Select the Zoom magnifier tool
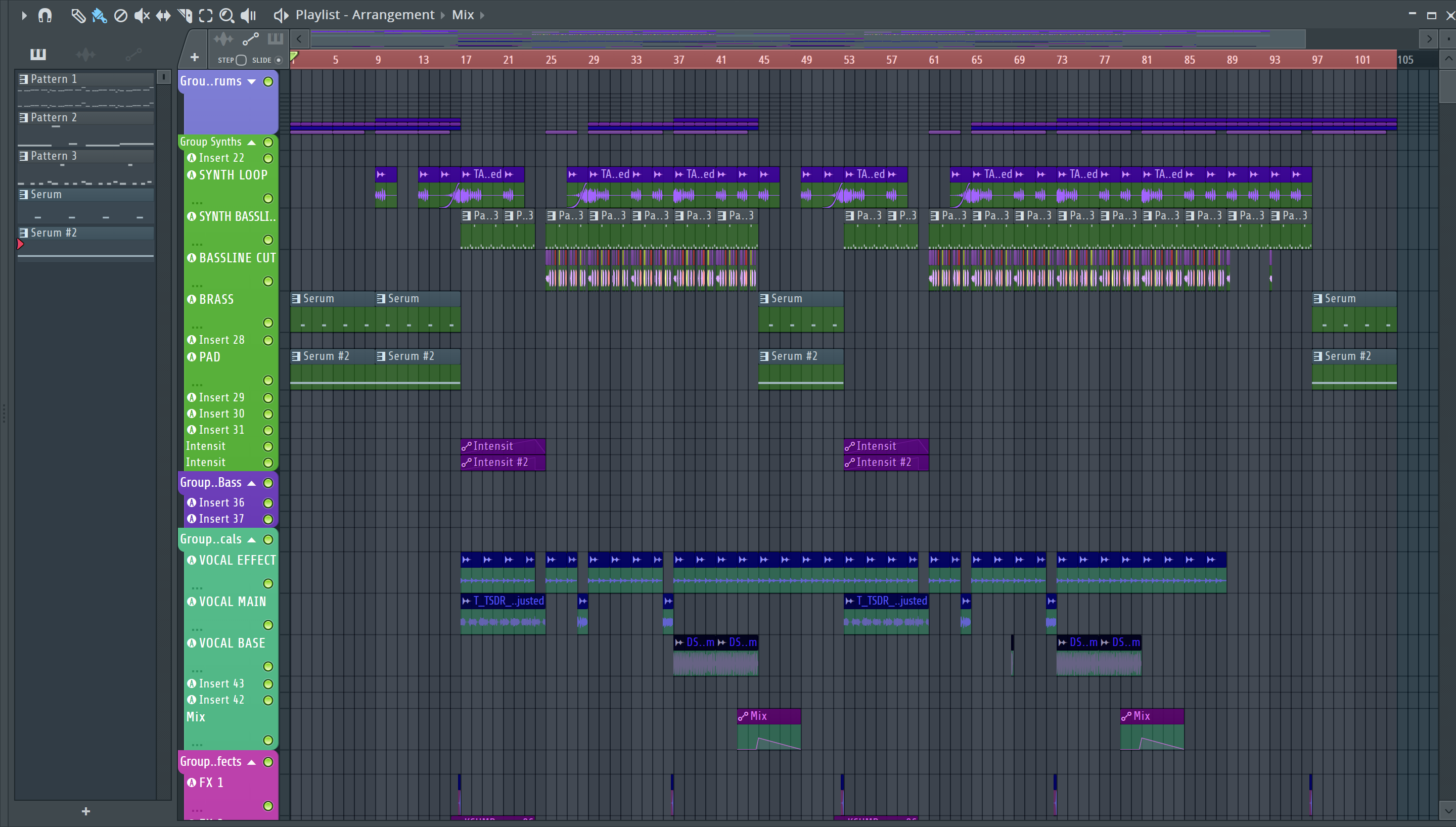 coord(226,15)
